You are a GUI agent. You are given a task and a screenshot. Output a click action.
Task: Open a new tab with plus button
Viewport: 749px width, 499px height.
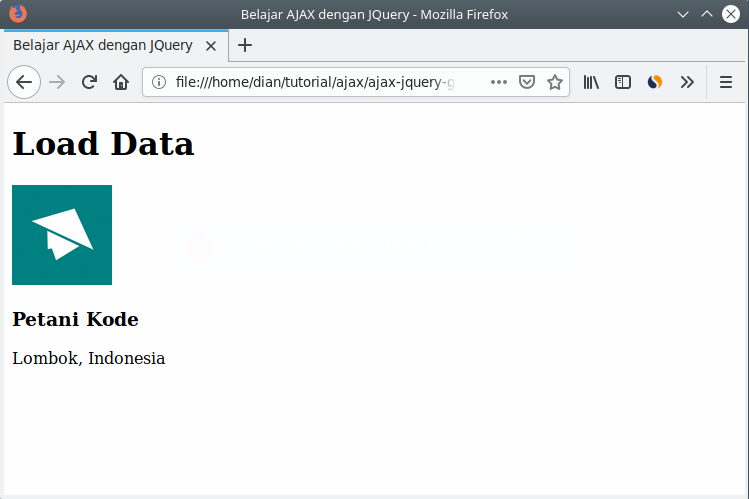pyautogui.click(x=245, y=45)
